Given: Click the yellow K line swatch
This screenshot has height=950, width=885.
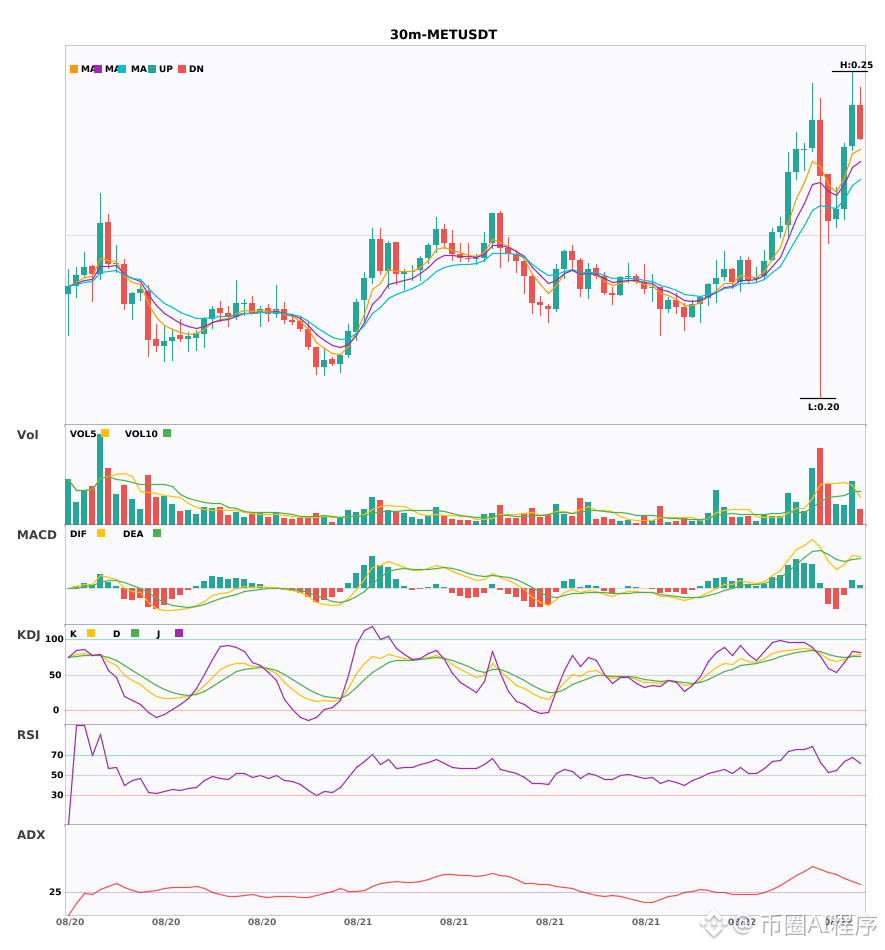Looking at the screenshot, I should click(x=91, y=633).
